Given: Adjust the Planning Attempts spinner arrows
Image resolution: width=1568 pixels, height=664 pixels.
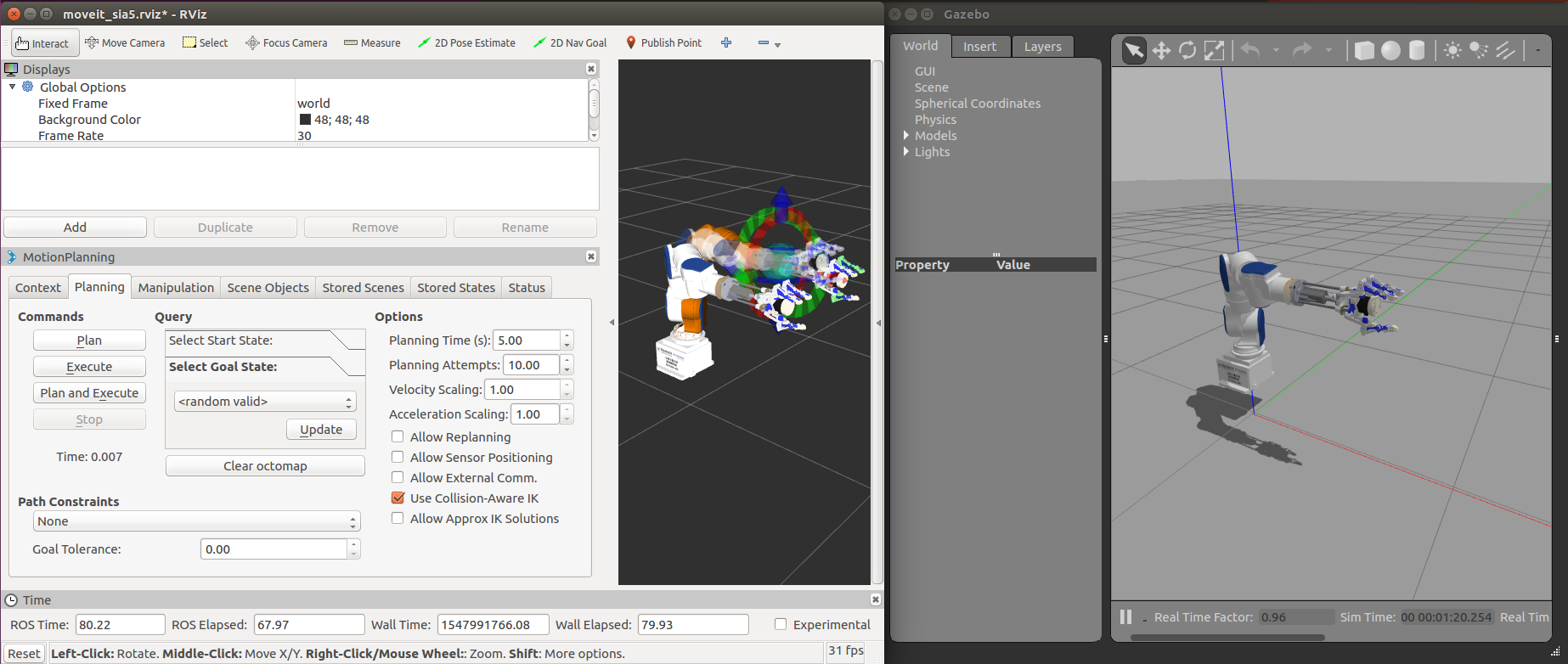Looking at the screenshot, I should pos(567,365).
